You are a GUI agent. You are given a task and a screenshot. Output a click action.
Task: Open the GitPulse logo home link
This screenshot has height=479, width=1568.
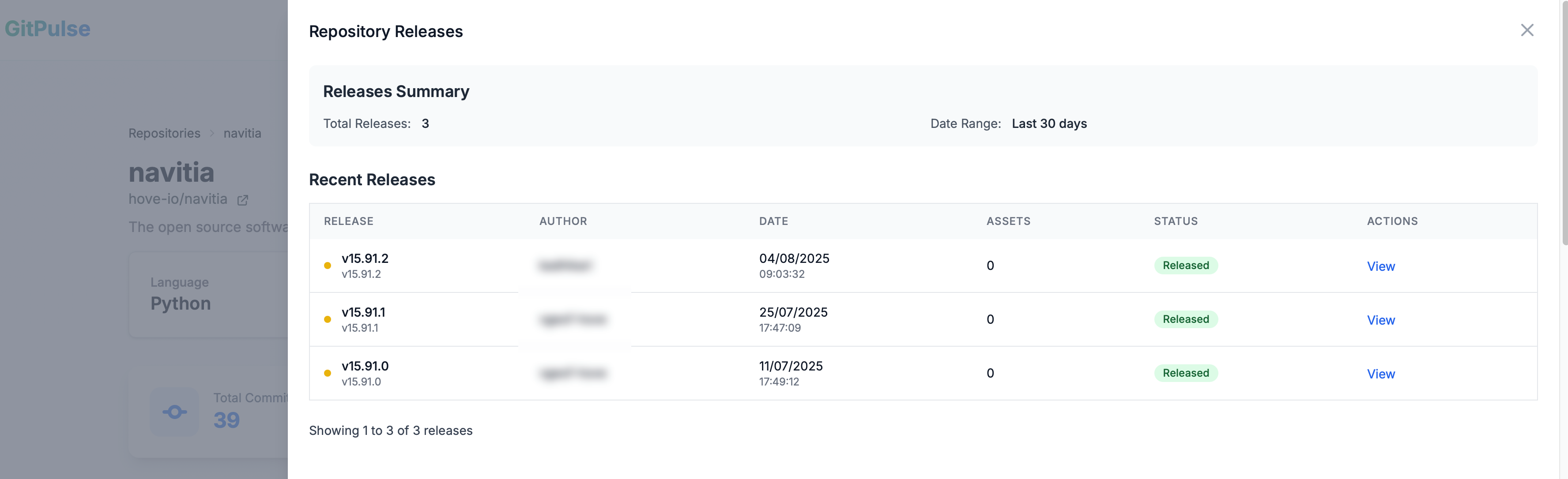(x=48, y=29)
